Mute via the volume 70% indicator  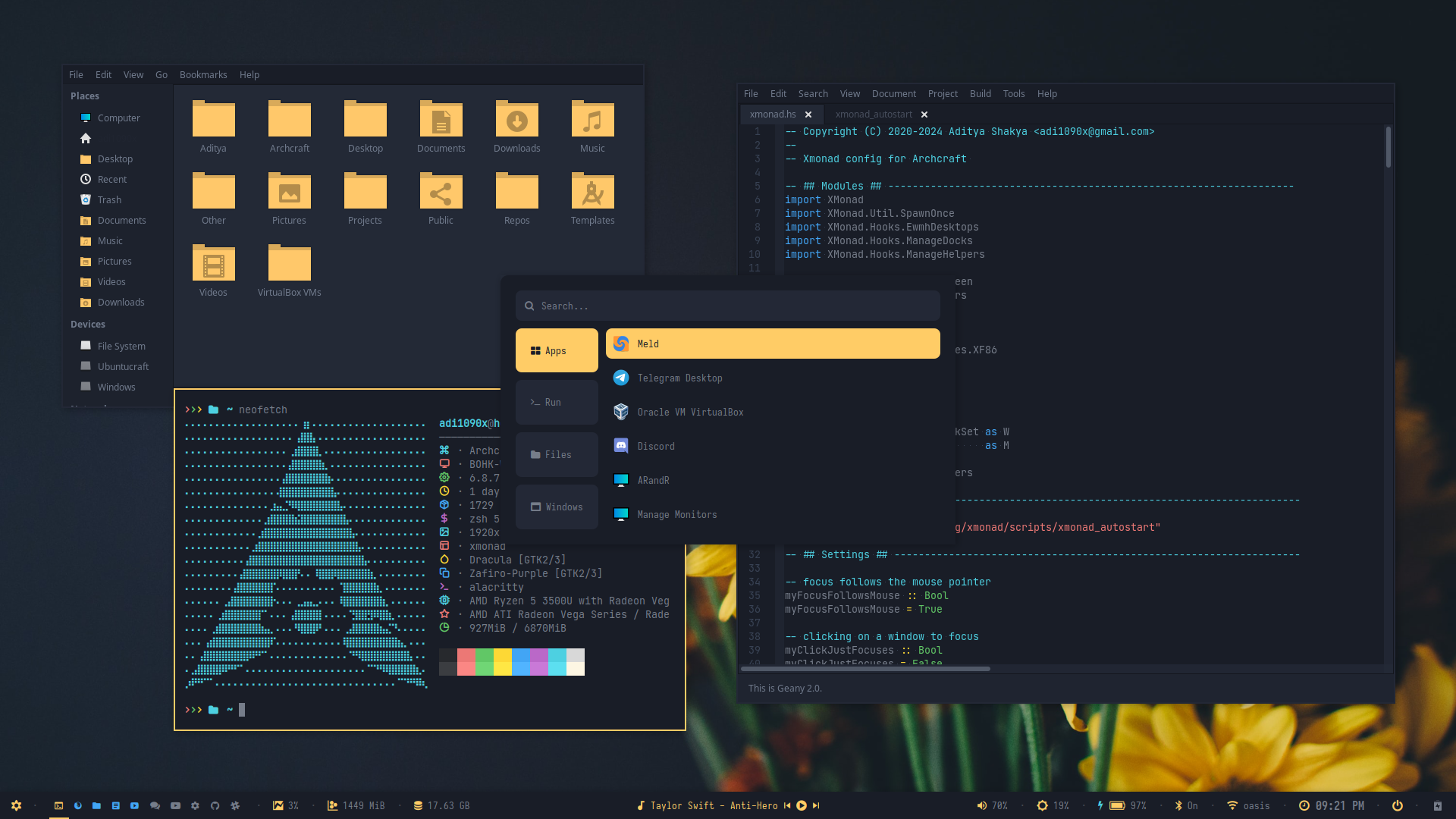[x=991, y=805]
